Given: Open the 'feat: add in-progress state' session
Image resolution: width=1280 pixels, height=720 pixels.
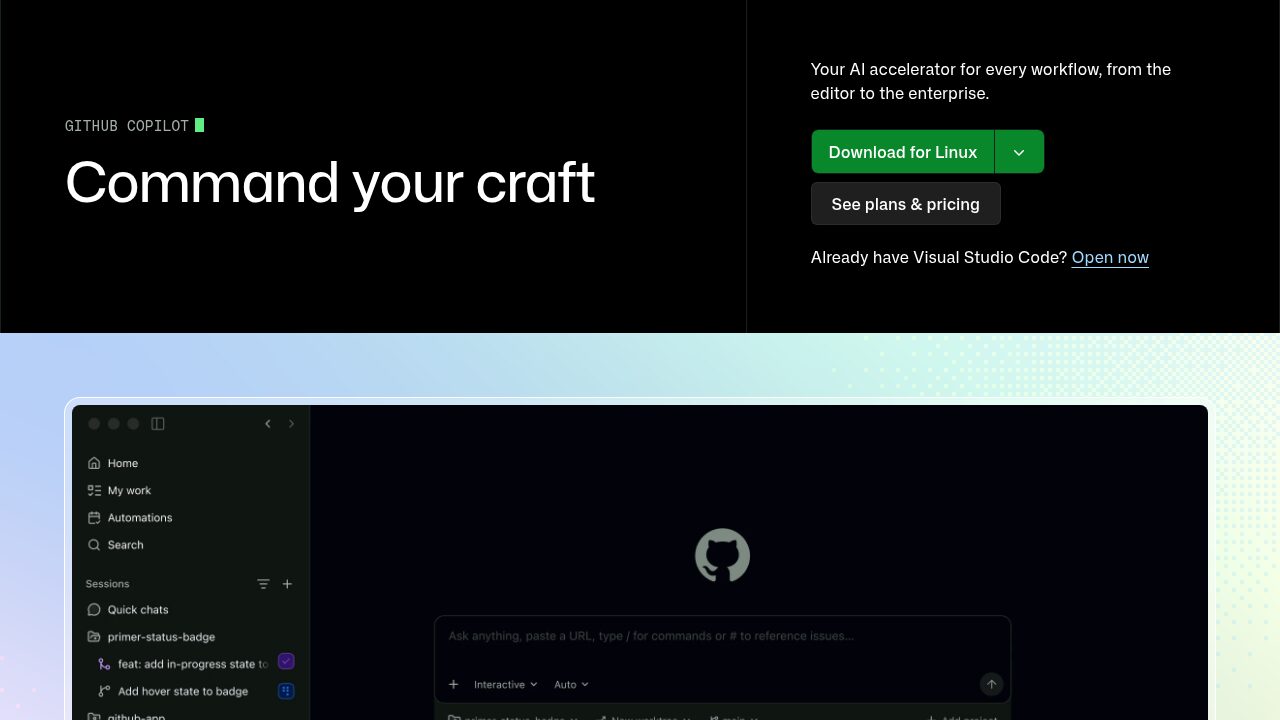Looking at the screenshot, I should pos(192,664).
